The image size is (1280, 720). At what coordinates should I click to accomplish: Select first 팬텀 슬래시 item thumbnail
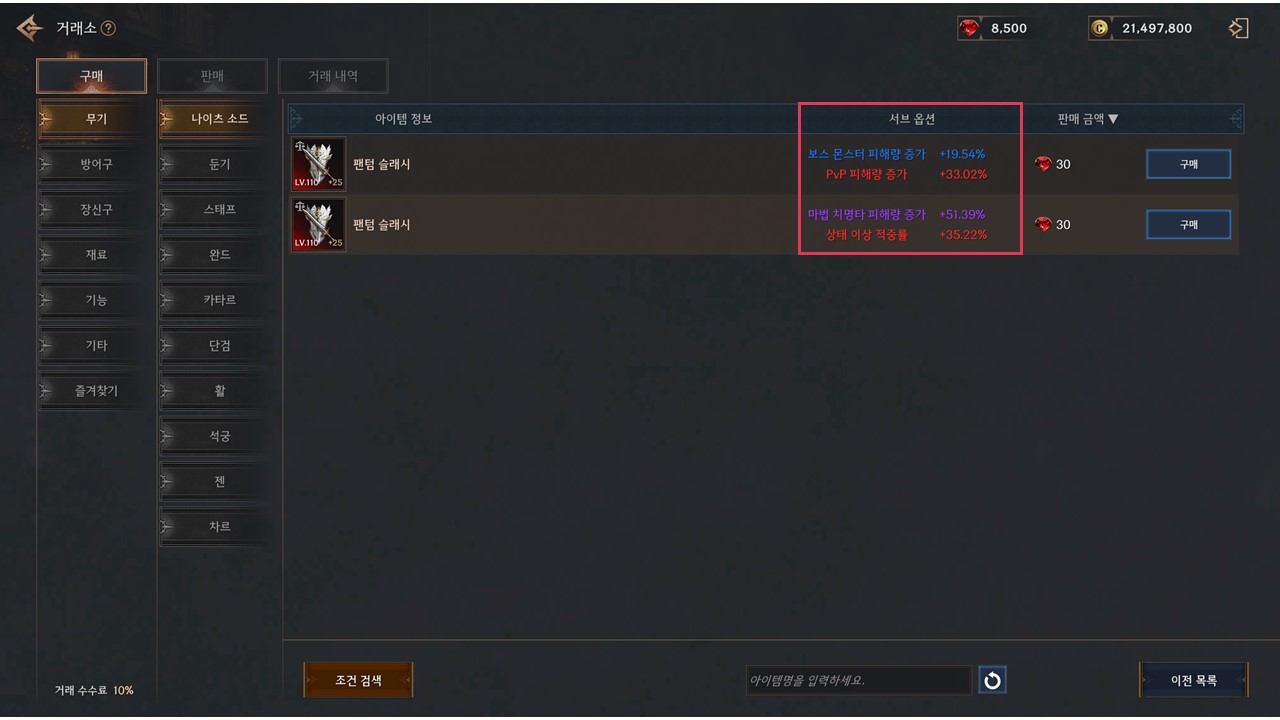pos(319,164)
